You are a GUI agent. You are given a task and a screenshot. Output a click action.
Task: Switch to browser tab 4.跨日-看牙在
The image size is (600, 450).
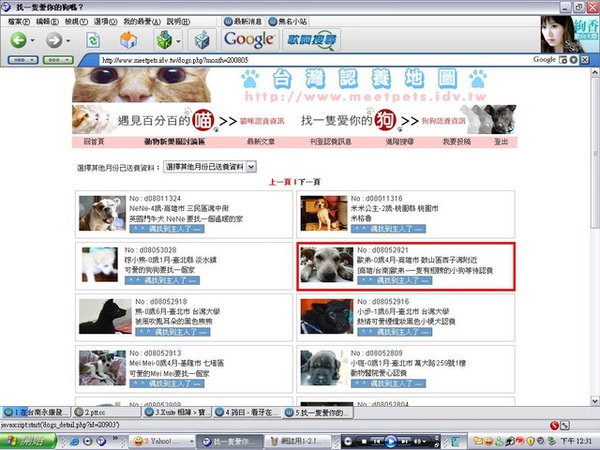point(248,412)
